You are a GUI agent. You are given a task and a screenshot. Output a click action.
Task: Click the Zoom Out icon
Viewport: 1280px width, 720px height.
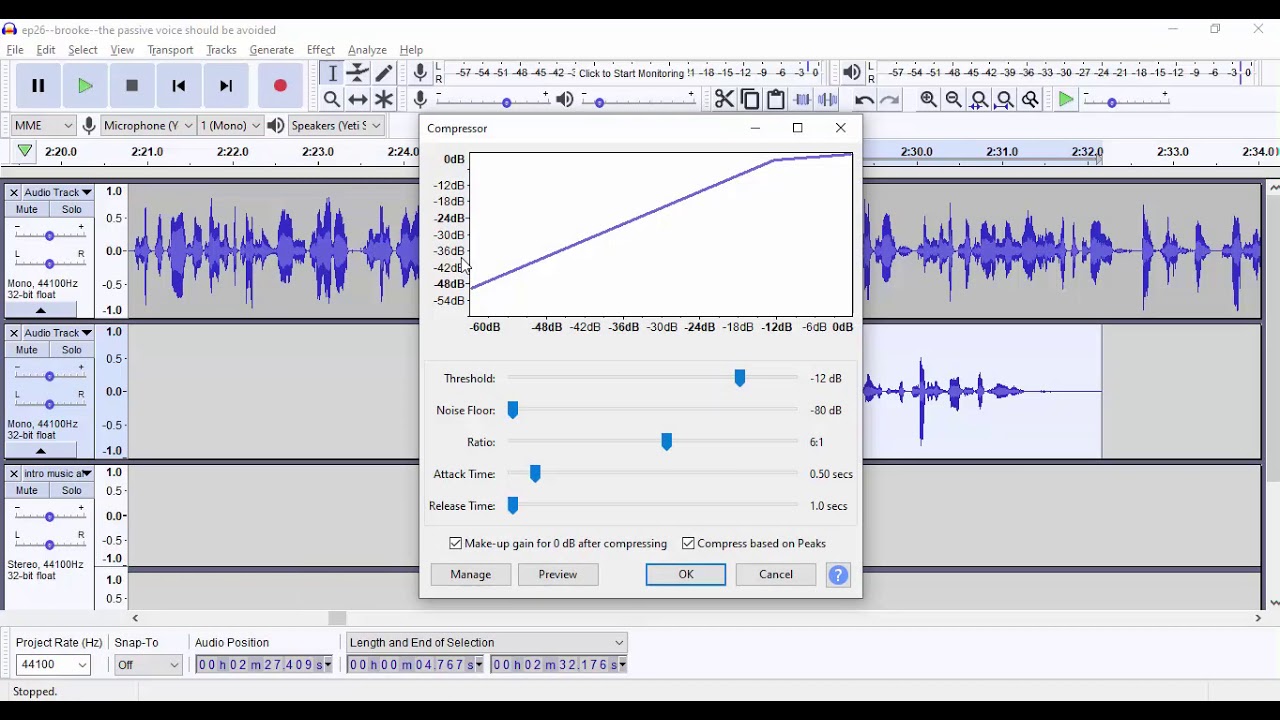[x=954, y=99]
